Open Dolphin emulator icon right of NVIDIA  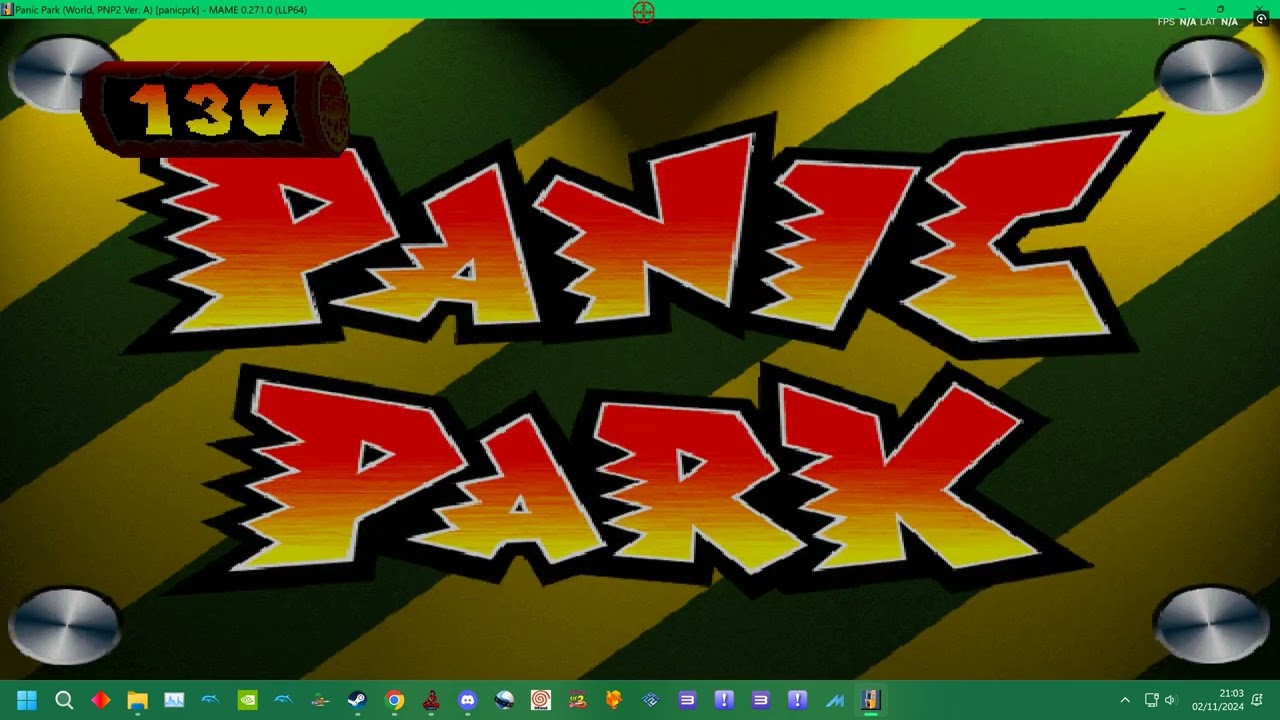284,700
